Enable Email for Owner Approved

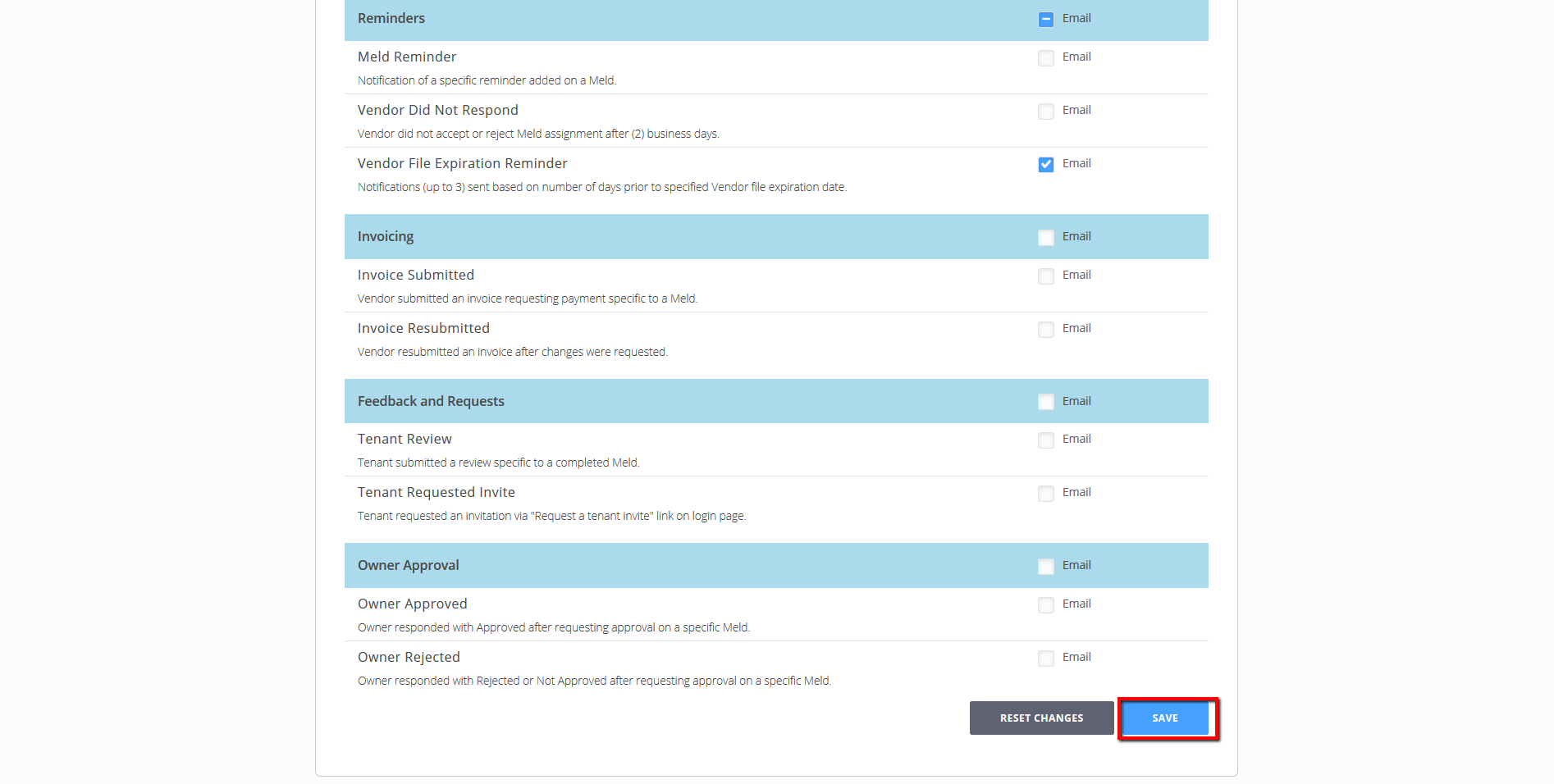tap(1045, 605)
